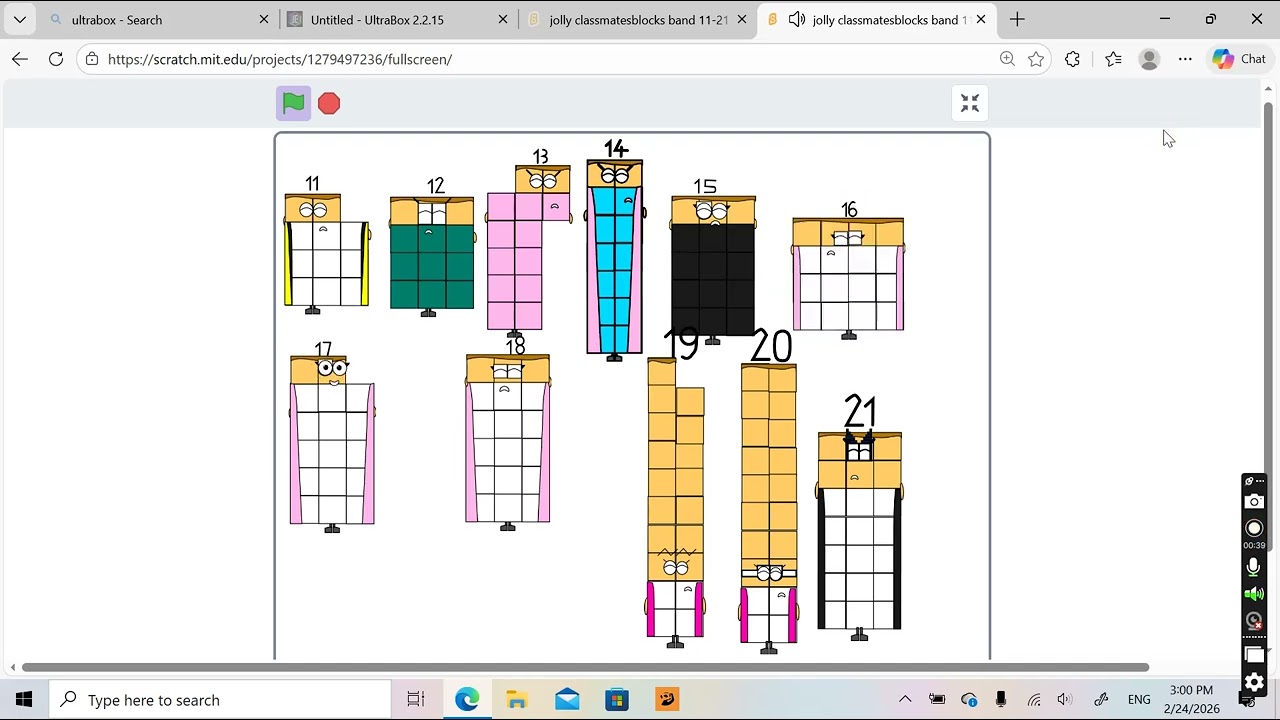Open OneDrive cloud tray icon
The width and height of the screenshot is (1280, 720).
click(969, 700)
